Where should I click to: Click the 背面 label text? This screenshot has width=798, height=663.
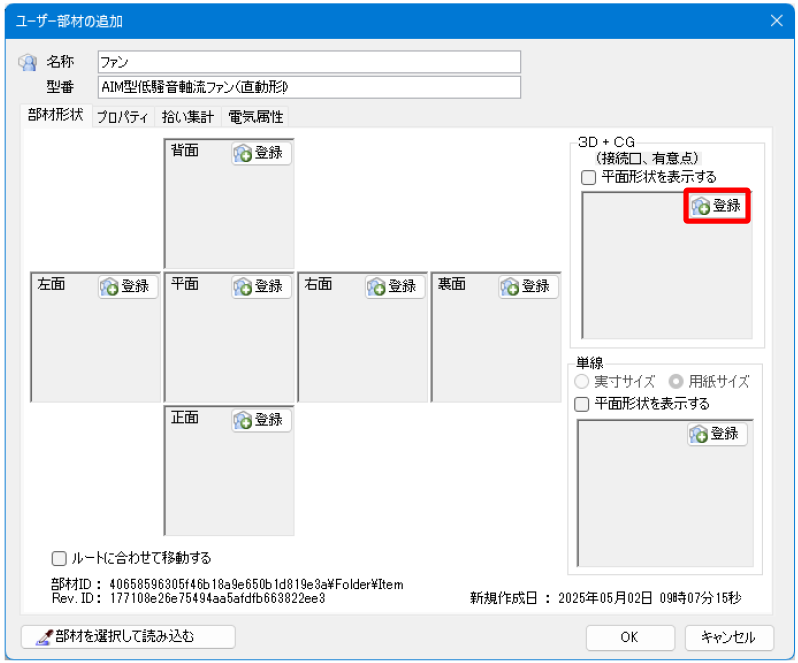185,151
